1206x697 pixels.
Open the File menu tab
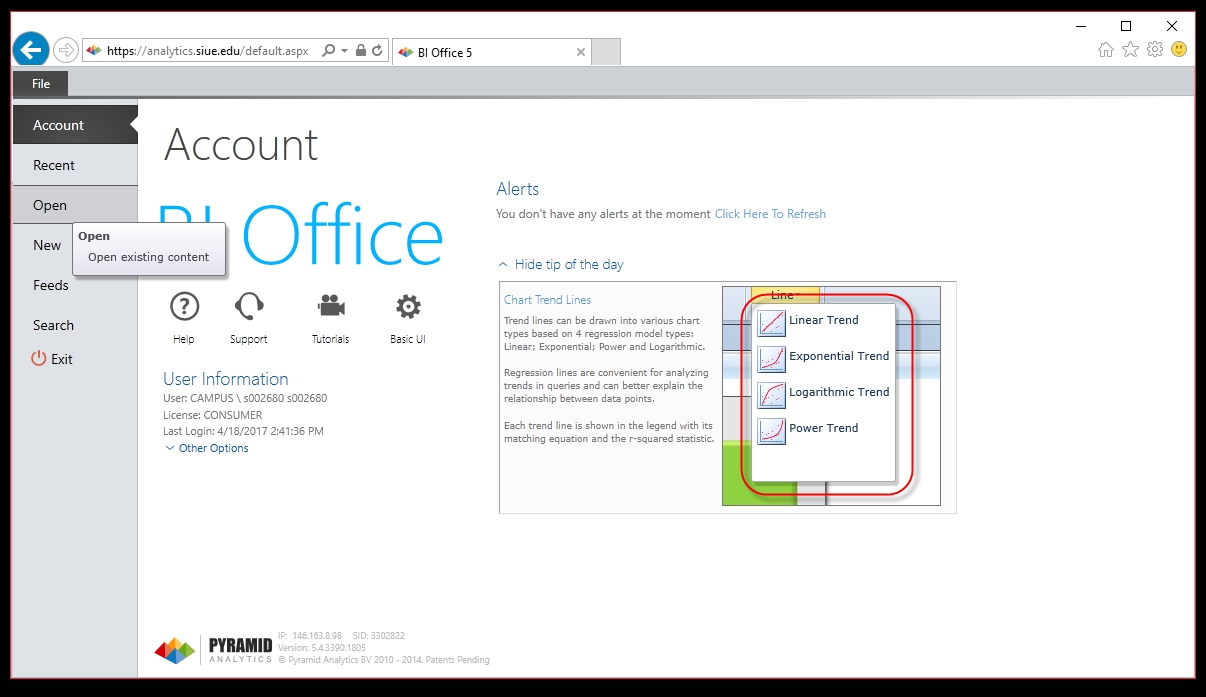[41, 84]
